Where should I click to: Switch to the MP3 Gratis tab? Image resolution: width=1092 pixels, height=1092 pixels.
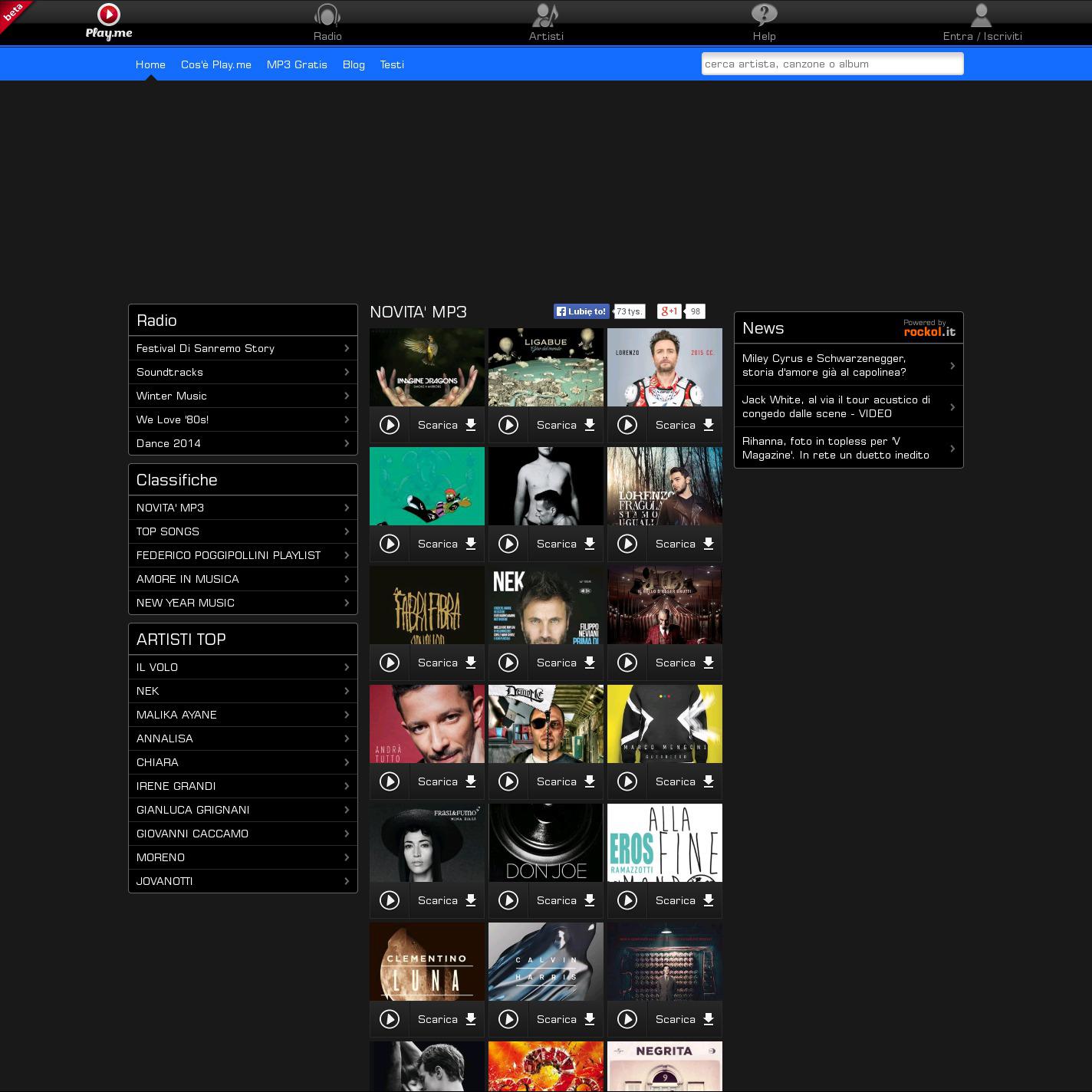[x=297, y=64]
